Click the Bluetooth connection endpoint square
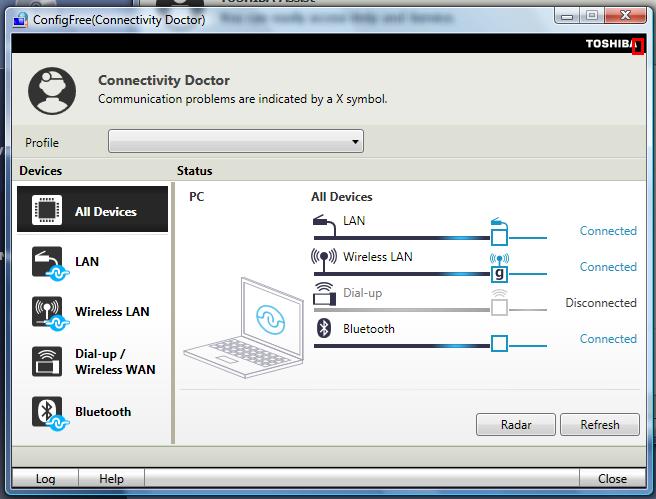 pos(499,343)
